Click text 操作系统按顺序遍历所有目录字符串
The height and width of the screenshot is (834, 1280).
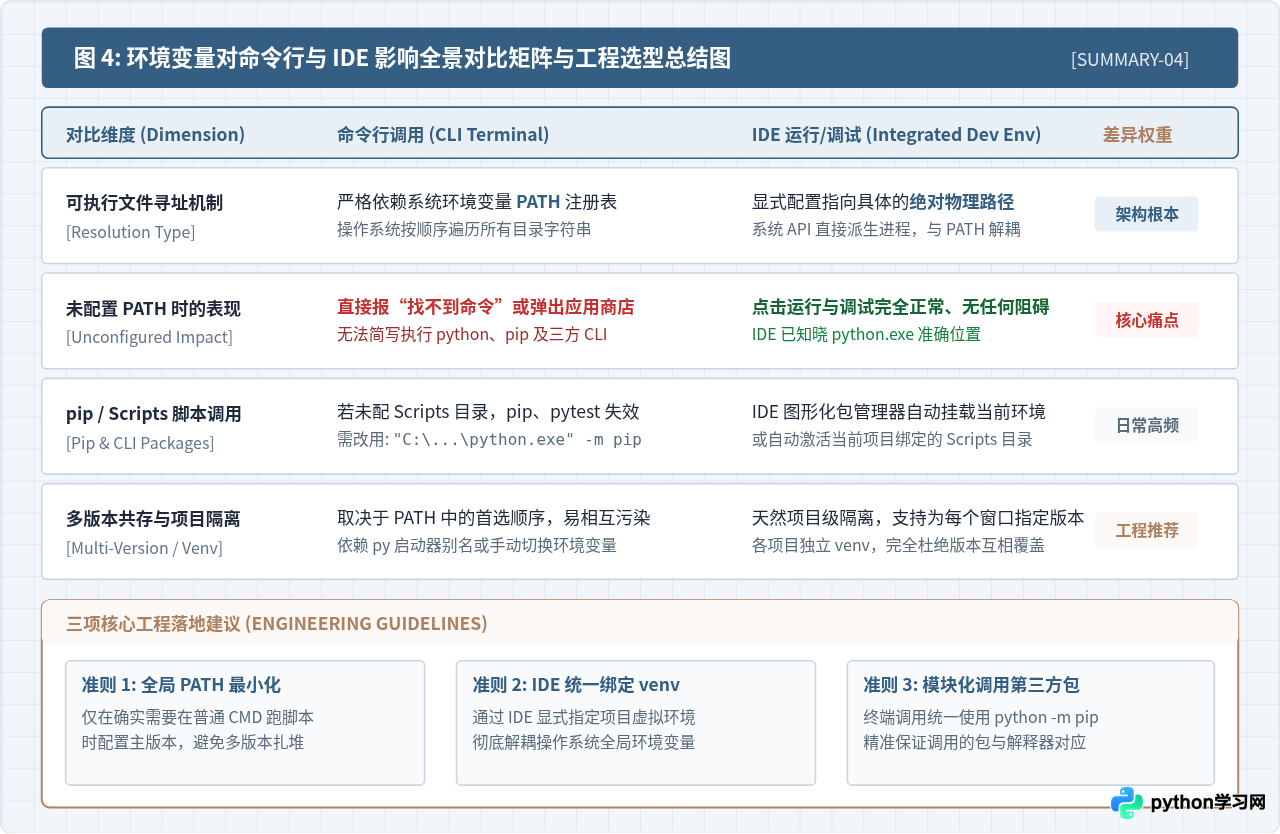tap(464, 229)
